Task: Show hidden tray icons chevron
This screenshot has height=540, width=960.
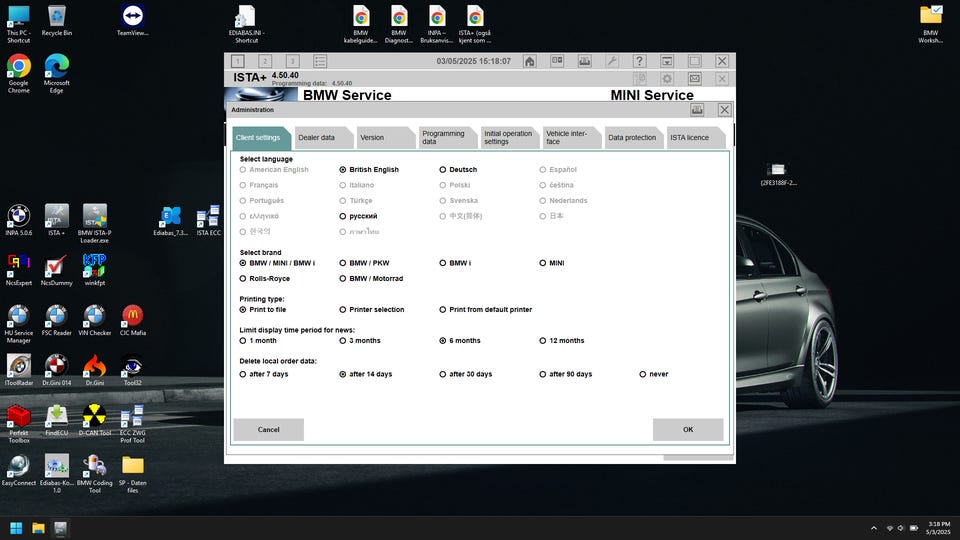Action: coord(874,528)
